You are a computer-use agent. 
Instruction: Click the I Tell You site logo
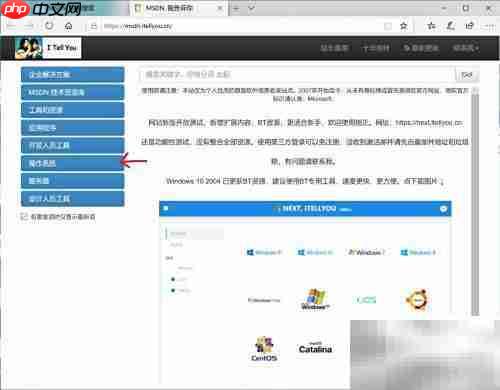[x=48, y=48]
